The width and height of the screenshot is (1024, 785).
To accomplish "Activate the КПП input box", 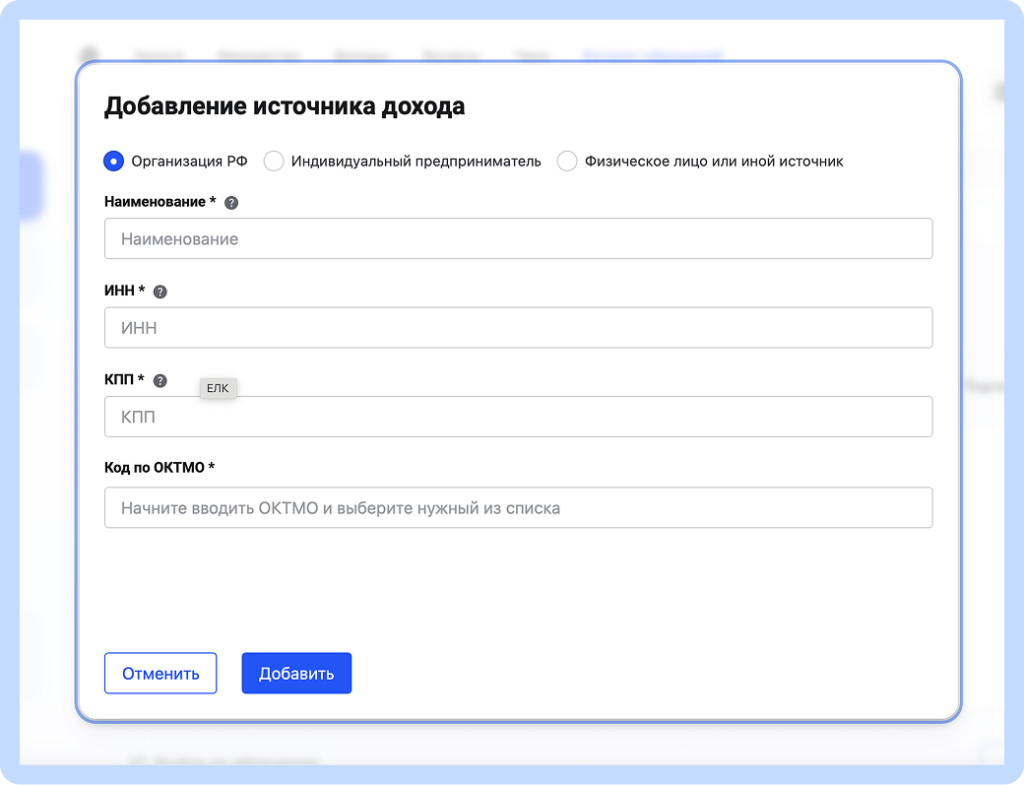I will tap(518, 417).
